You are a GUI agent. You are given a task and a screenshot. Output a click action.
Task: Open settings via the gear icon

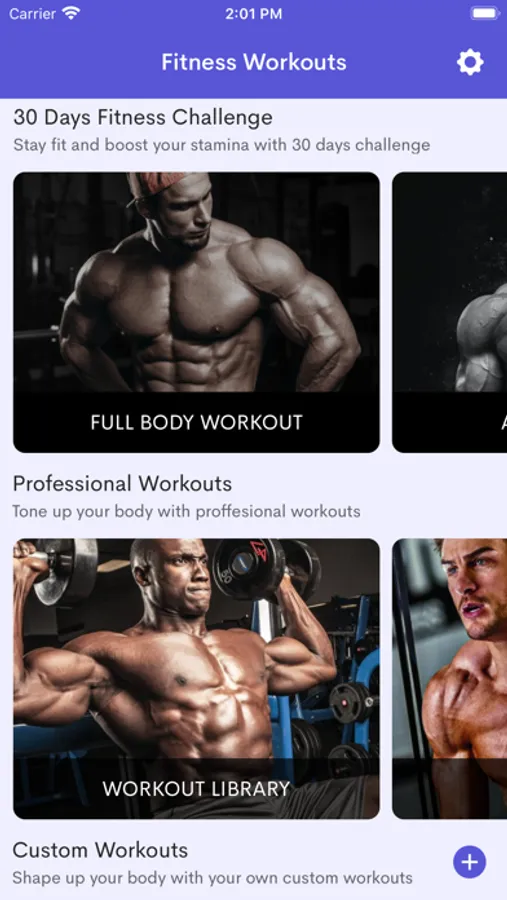pyautogui.click(x=470, y=62)
